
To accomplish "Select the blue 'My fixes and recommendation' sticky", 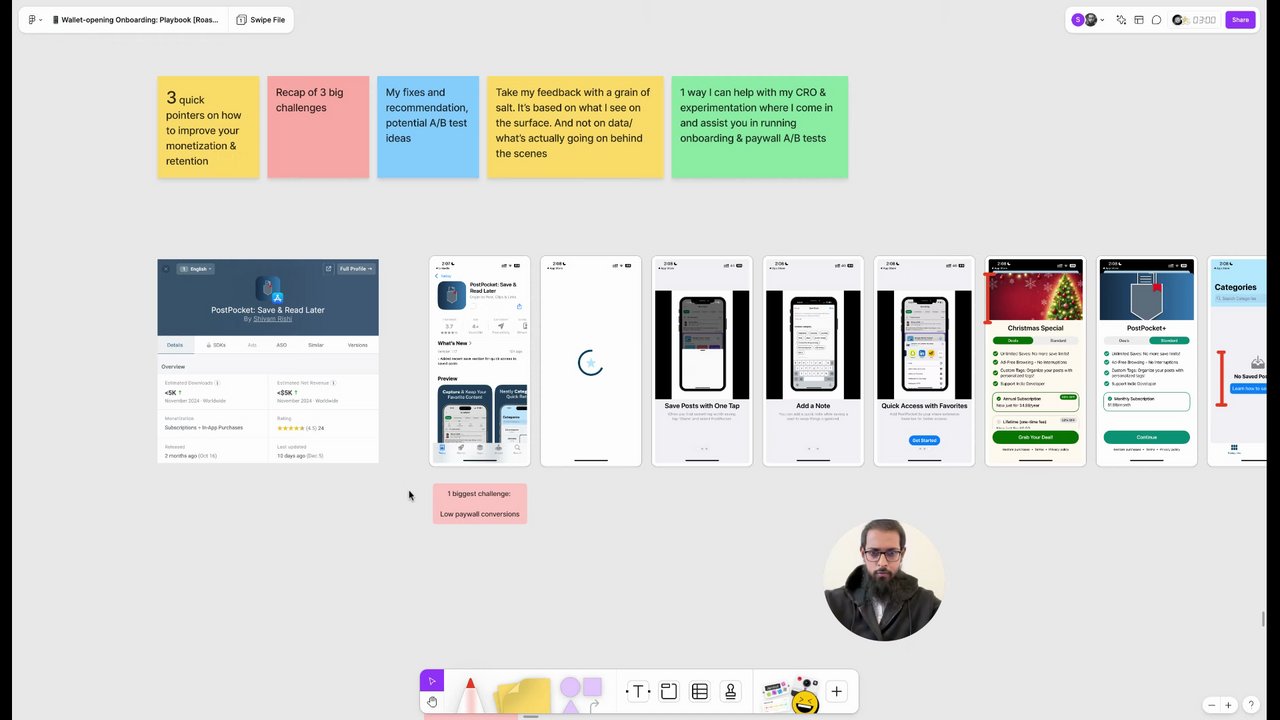I will pyautogui.click(x=428, y=127).
